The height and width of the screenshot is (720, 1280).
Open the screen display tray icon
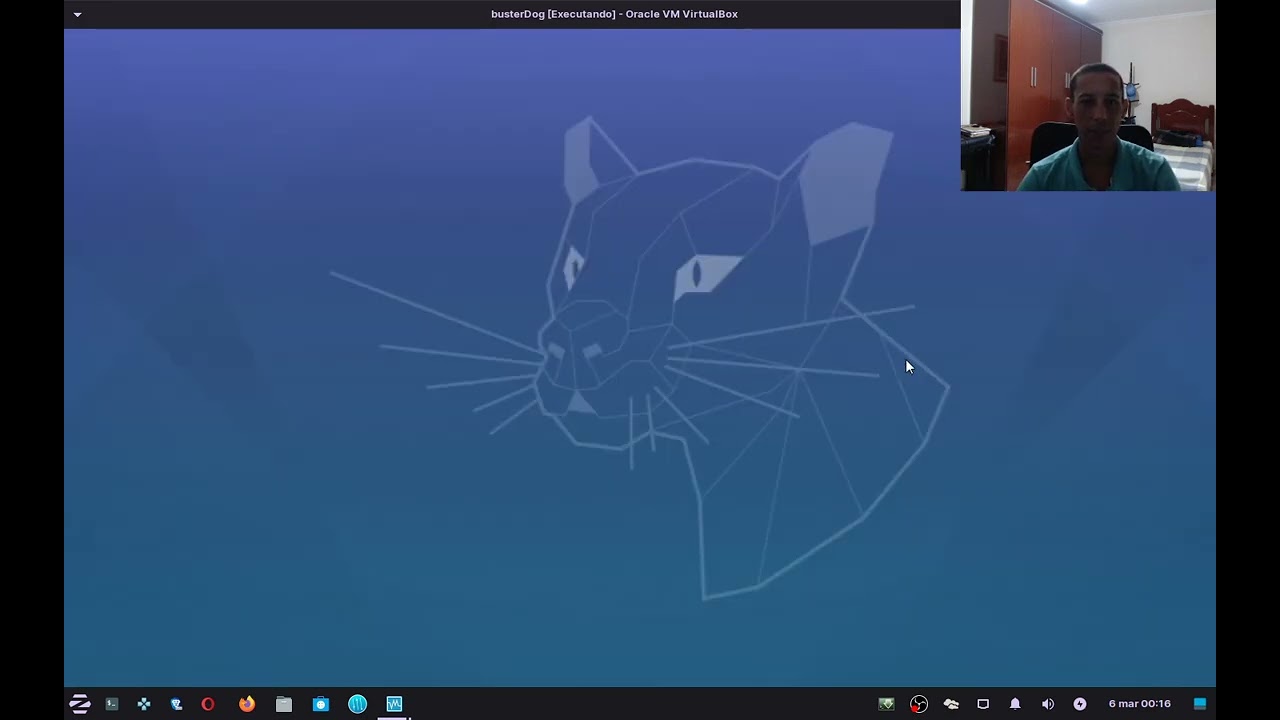[x=983, y=704]
